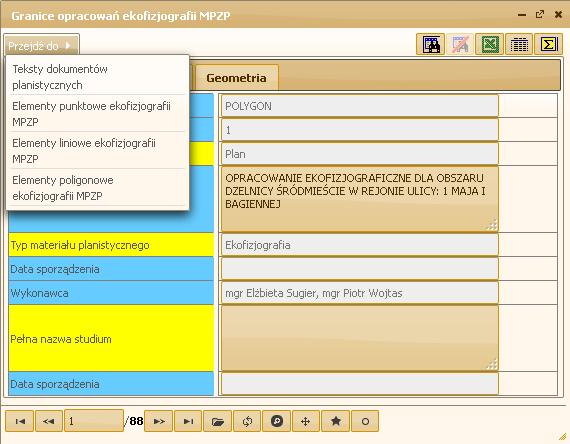Choose 'Elementy punktowe ekofizjografii MPZP'
This screenshot has height=444, width=570.
pos(97,114)
